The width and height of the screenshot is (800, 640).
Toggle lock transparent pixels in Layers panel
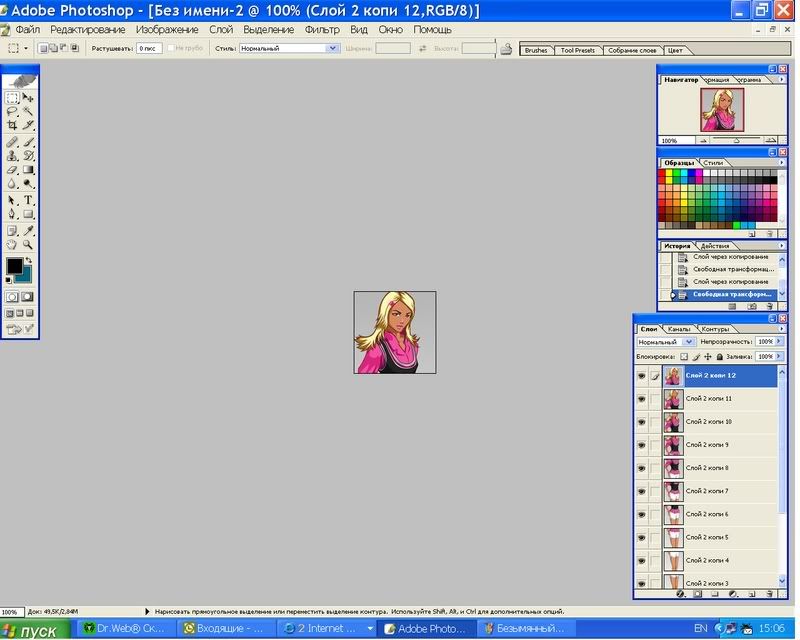pyautogui.click(x=684, y=357)
